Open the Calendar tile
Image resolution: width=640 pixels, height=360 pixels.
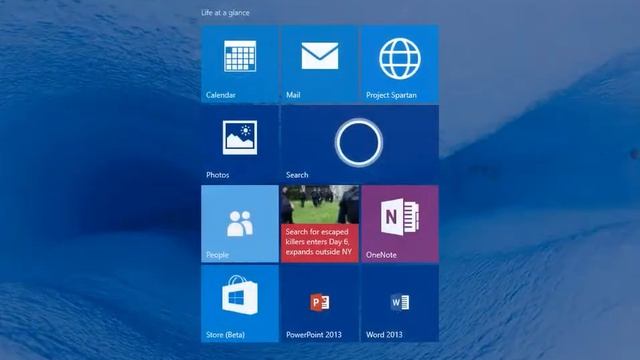click(240, 63)
